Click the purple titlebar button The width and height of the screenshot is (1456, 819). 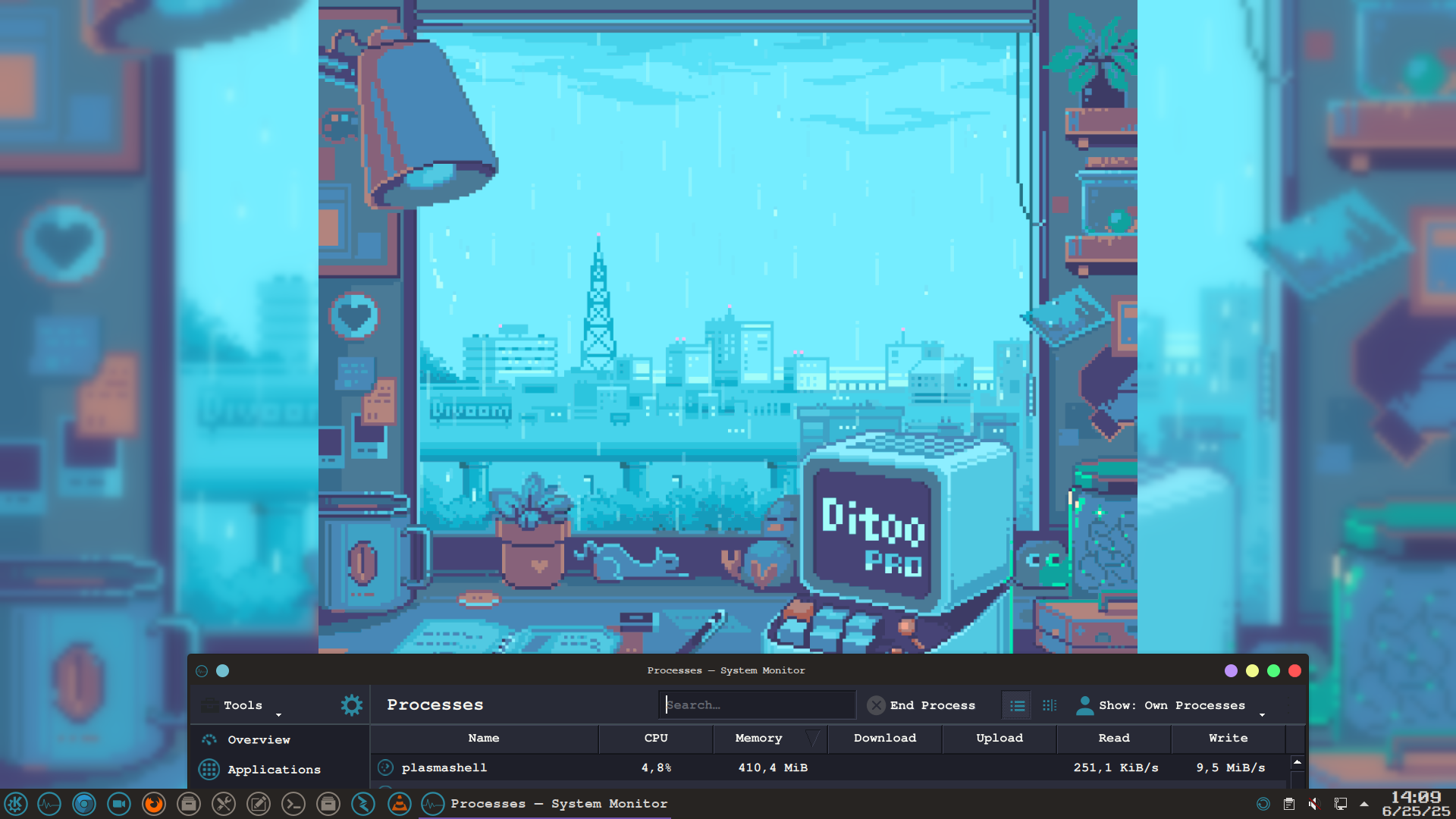(1231, 671)
